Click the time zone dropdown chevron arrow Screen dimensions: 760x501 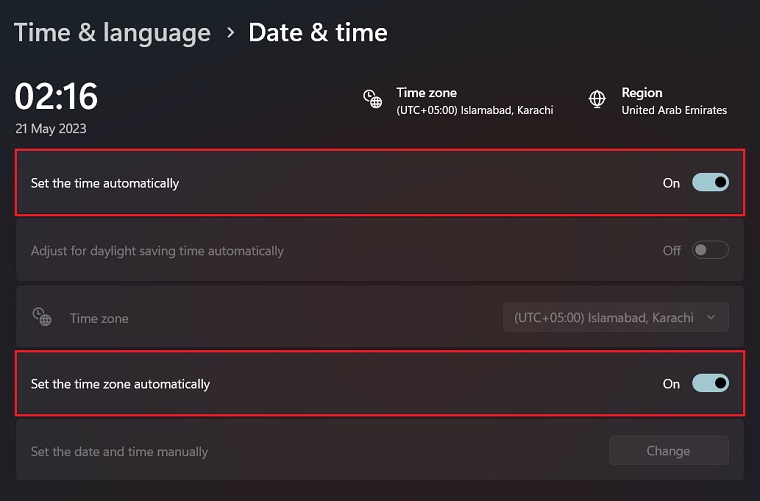[711, 317]
